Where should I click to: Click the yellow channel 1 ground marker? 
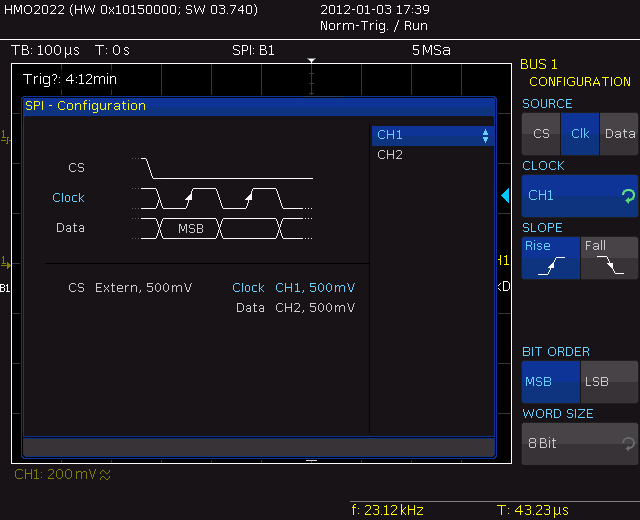(6, 263)
